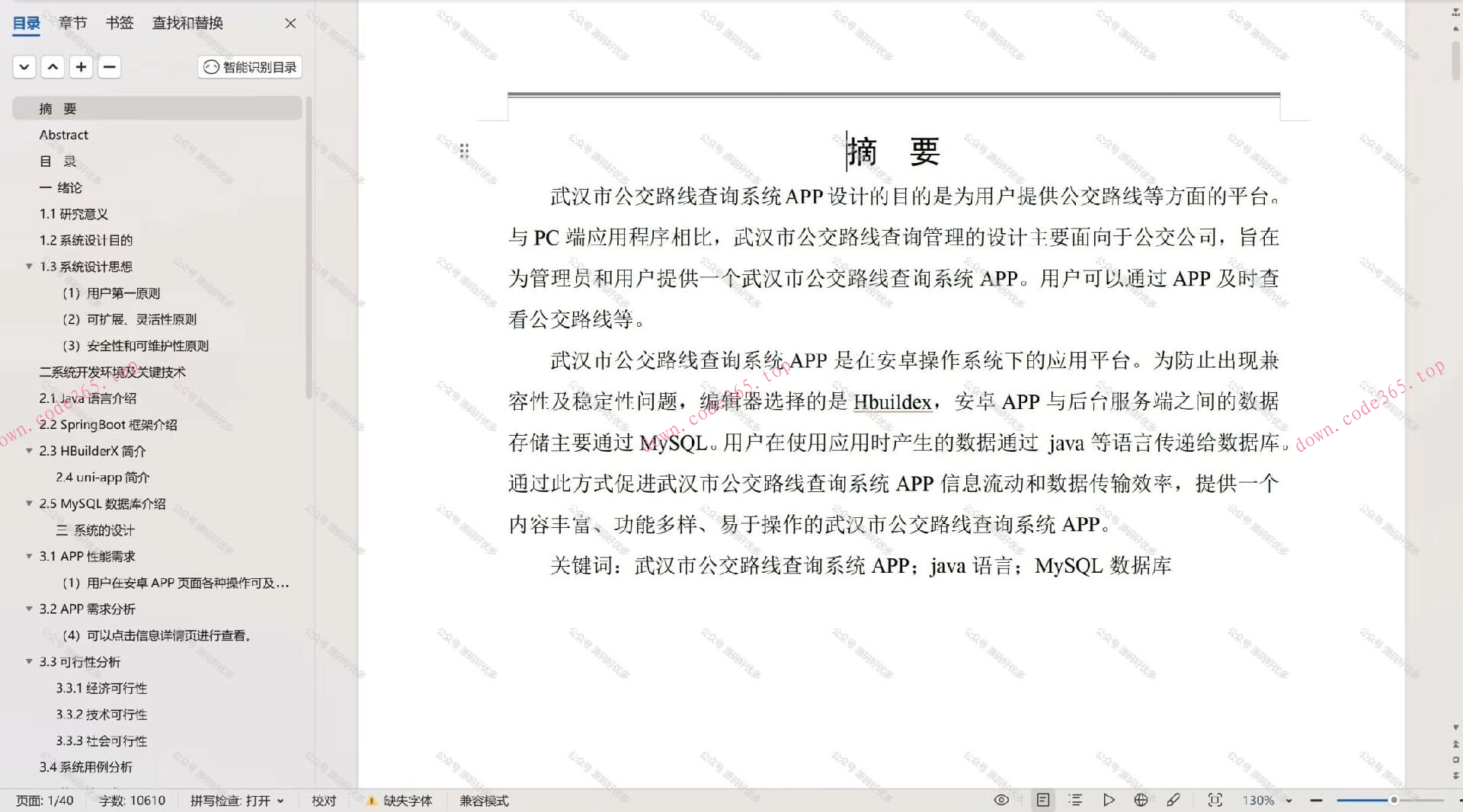The width and height of the screenshot is (1463, 812).
Task: Click the eye preview icon in status bar
Action: [1002, 800]
